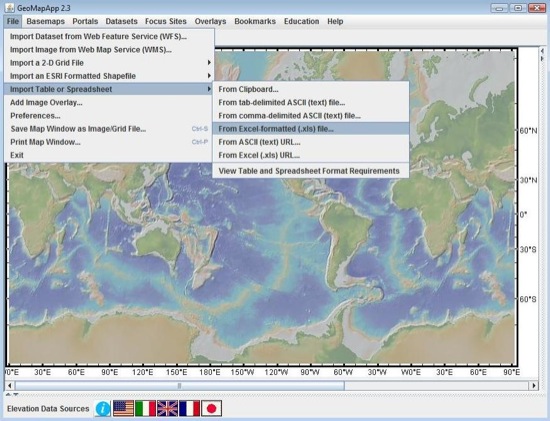Click the Elevation Data Sources label
The width and height of the screenshot is (550, 421).
pyautogui.click(x=48, y=409)
